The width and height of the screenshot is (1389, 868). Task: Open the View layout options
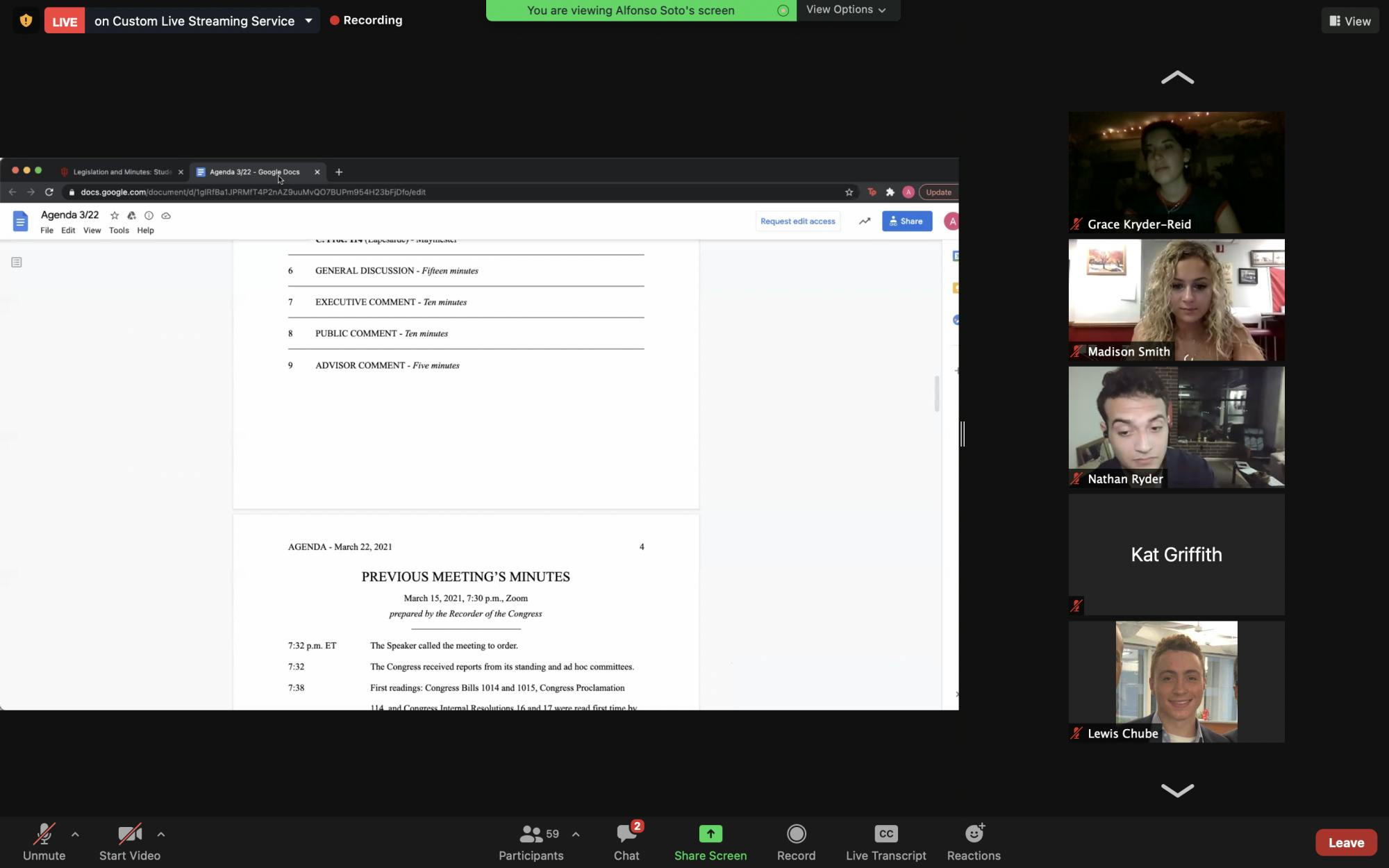tap(1349, 21)
